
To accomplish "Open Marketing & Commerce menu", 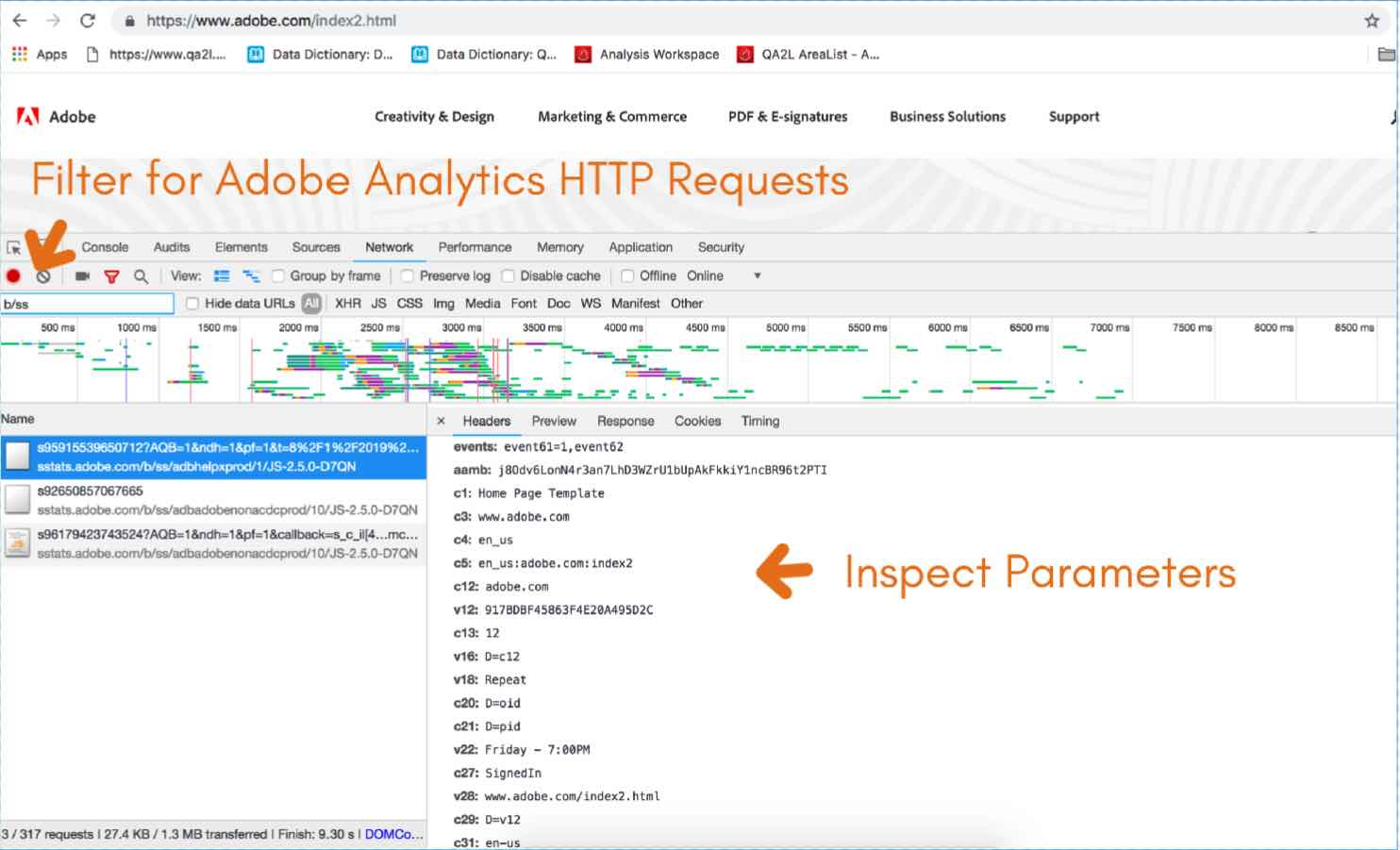I will (612, 117).
